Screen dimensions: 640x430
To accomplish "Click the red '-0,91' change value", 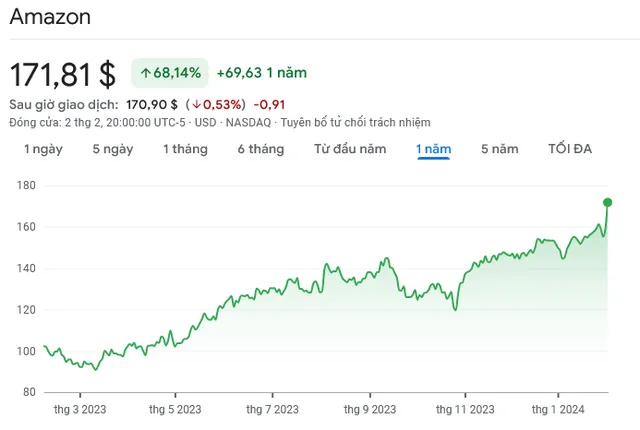I will point(269,104).
